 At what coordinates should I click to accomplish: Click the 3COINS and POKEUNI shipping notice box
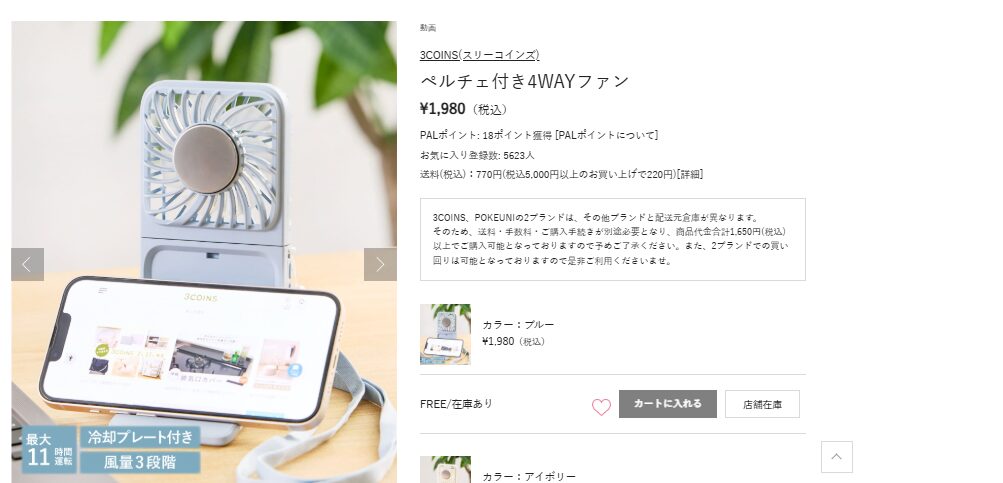click(613, 239)
